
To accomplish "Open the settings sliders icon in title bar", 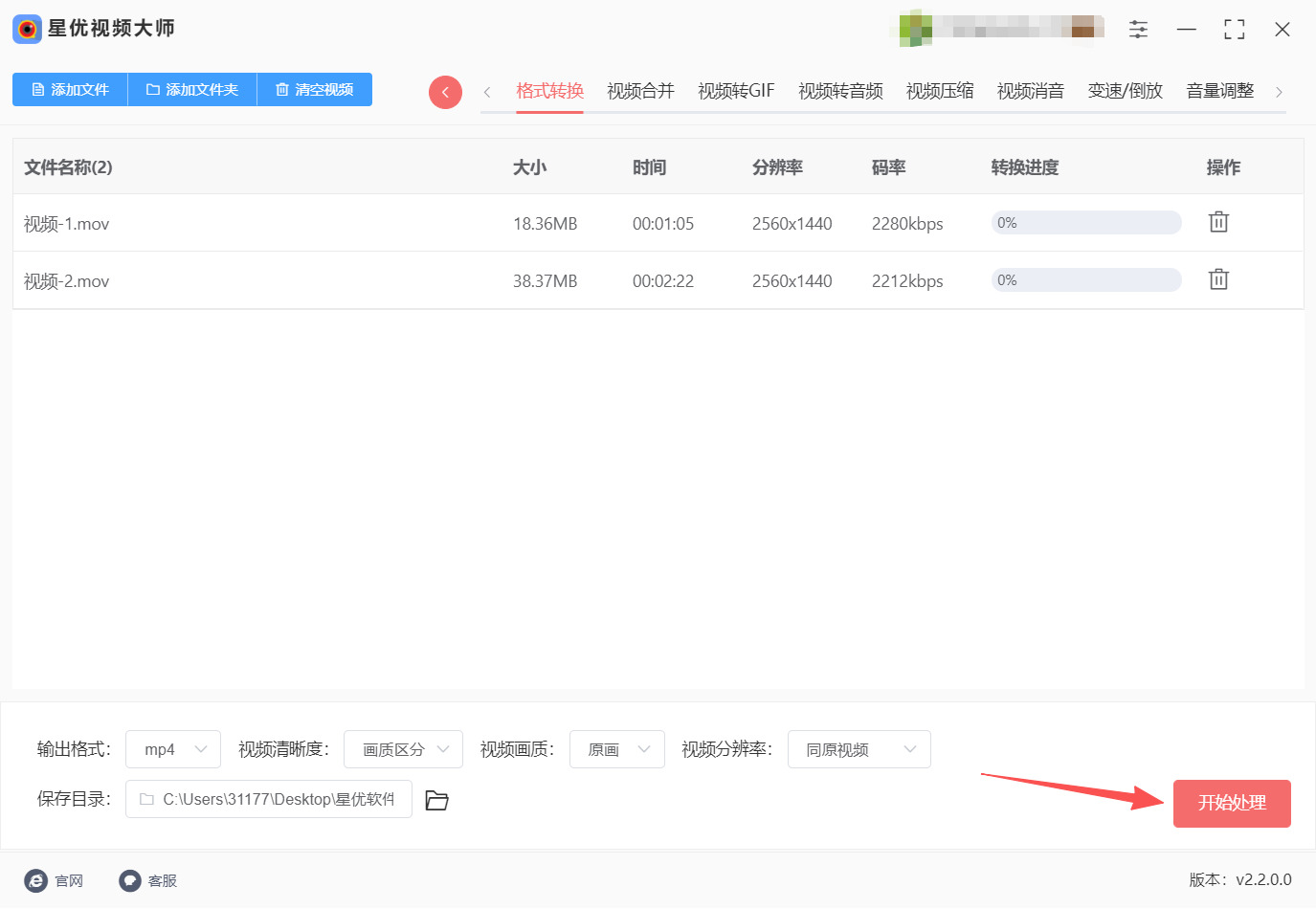I will [x=1138, y=30].
